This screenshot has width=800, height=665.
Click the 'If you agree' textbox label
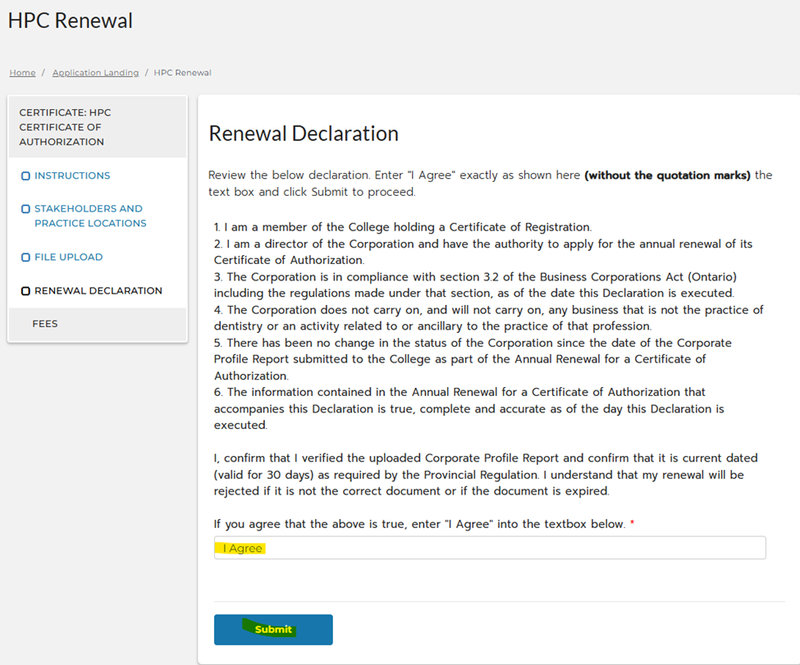(x=424, y=524)
